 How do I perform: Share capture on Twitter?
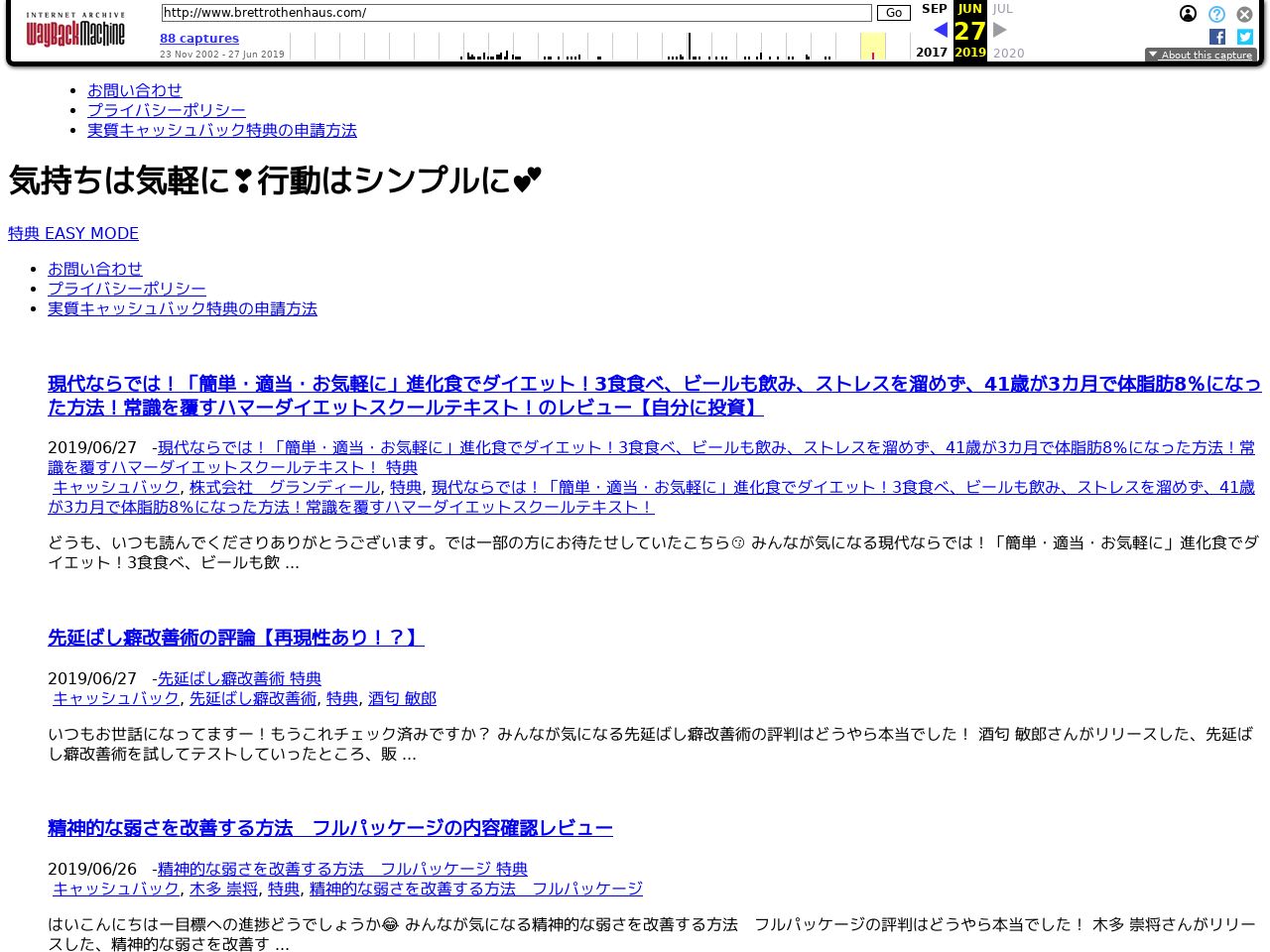(1245, 37)
